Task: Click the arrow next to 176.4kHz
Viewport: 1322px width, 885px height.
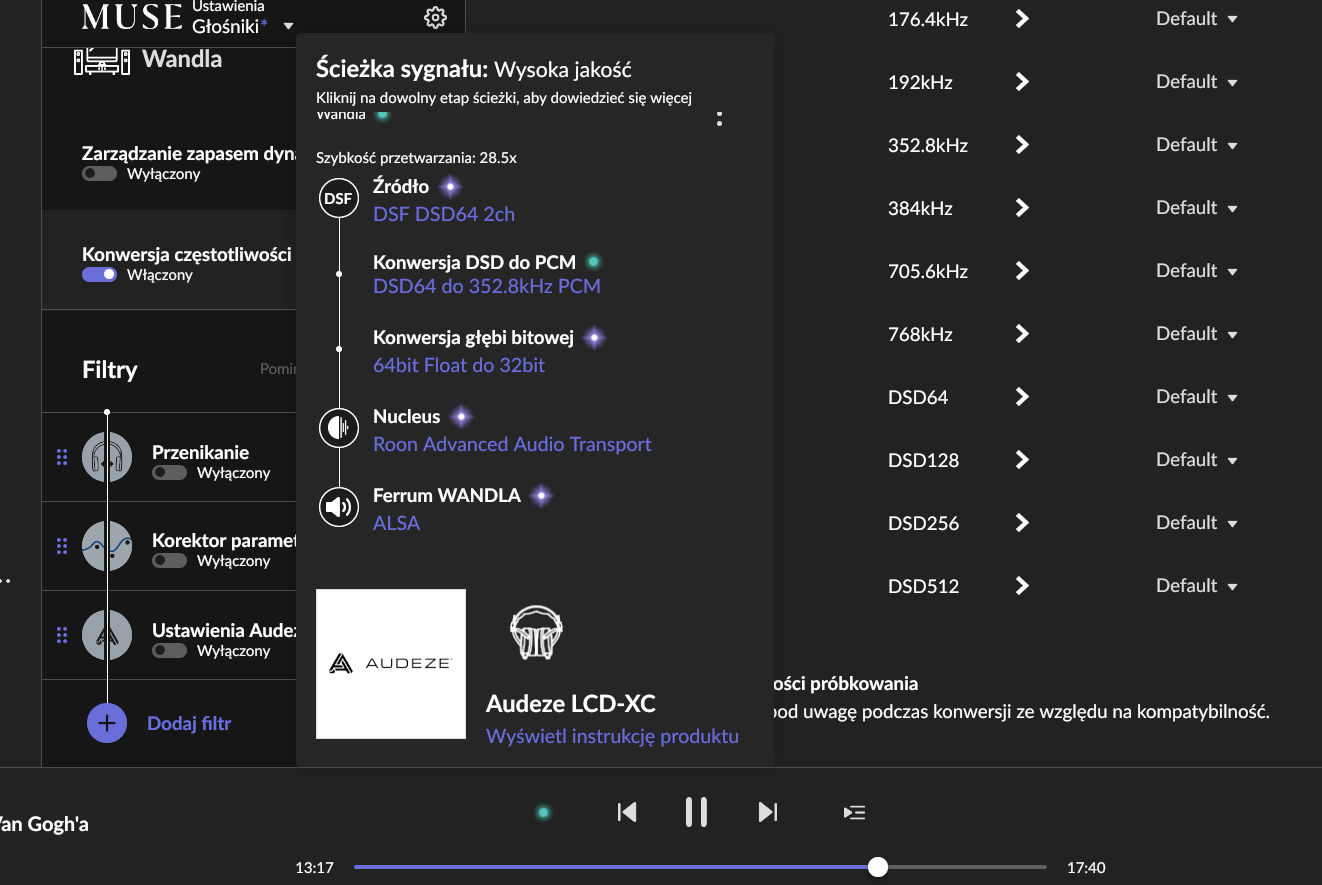Action: (x=1022, y=19)
